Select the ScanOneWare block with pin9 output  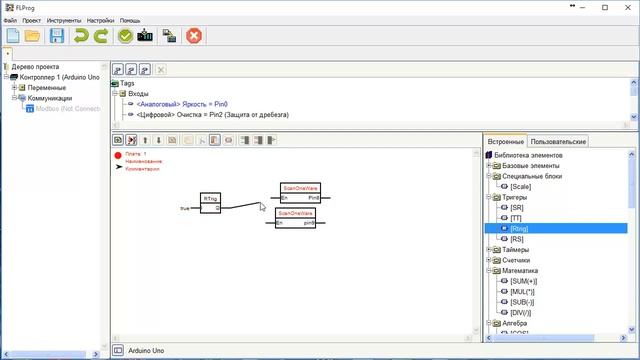click(295, 218)
